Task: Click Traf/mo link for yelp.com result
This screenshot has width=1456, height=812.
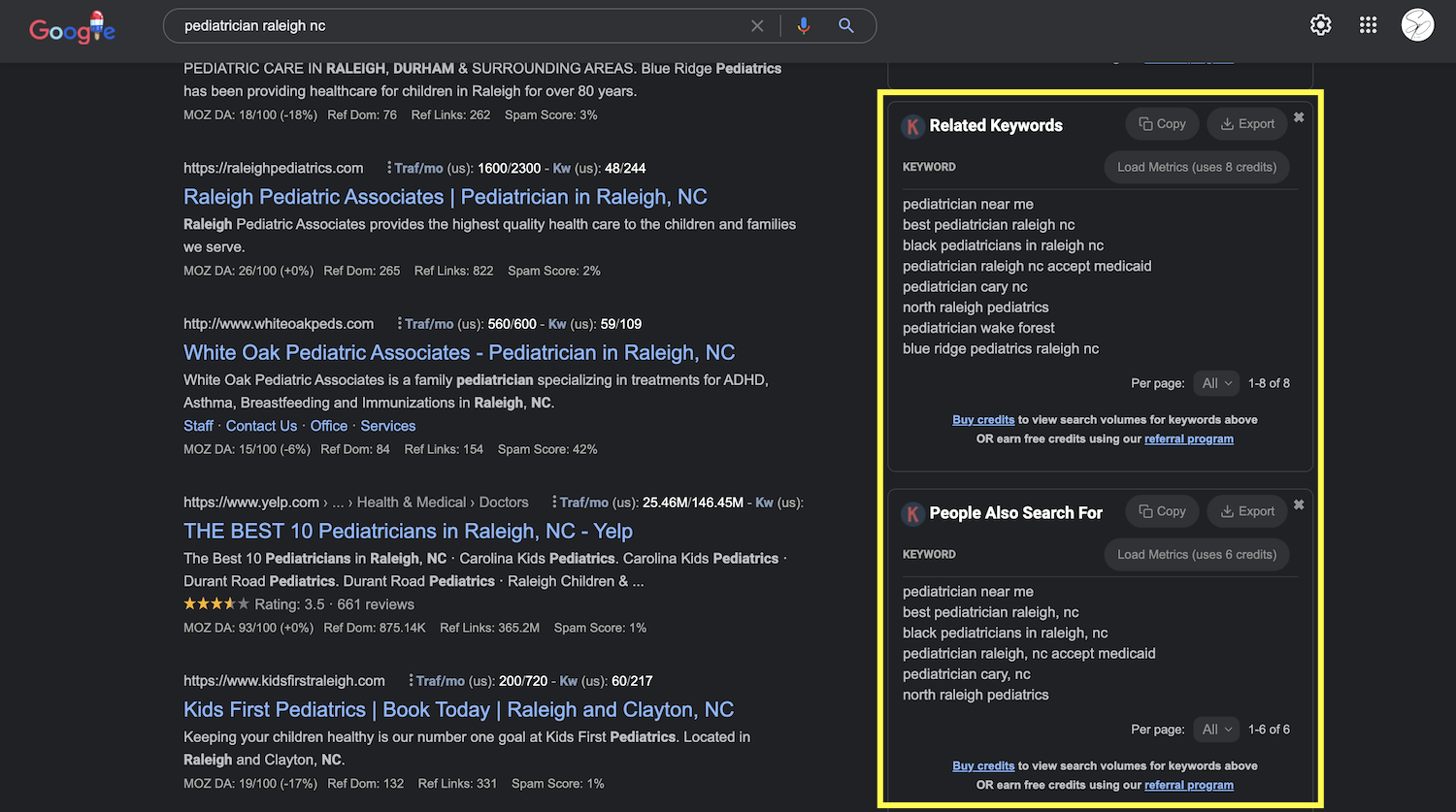Action: (x=583, y=503)
